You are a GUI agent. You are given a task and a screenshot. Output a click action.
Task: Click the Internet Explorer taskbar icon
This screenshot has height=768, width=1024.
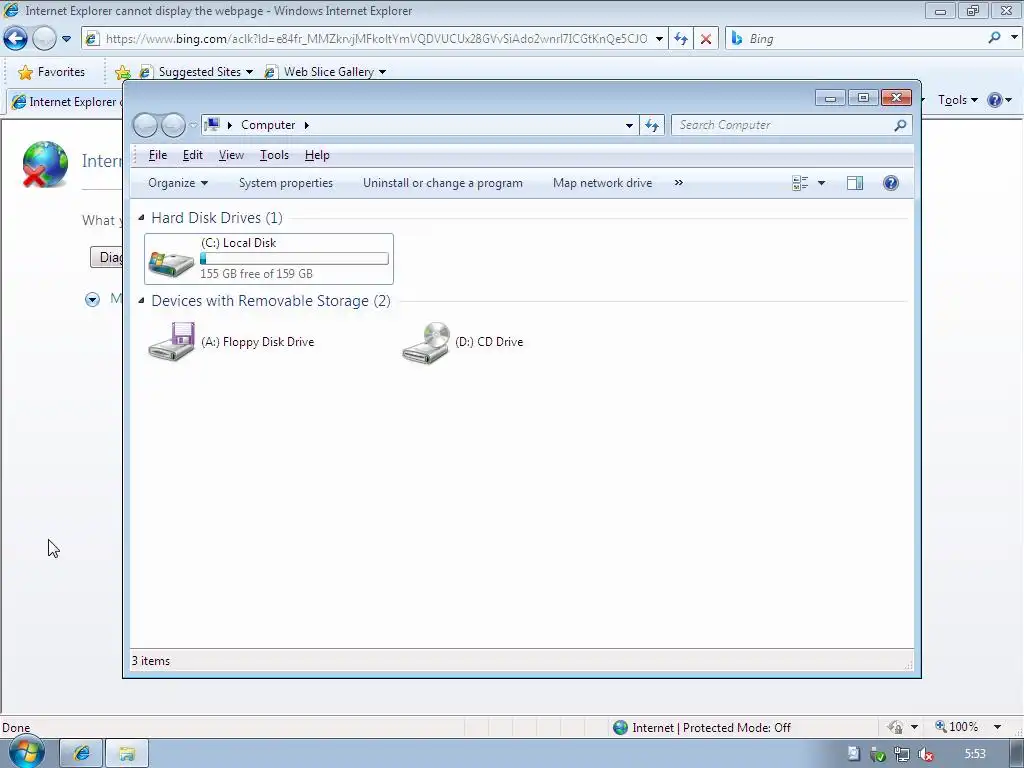[x=82, y=754]
